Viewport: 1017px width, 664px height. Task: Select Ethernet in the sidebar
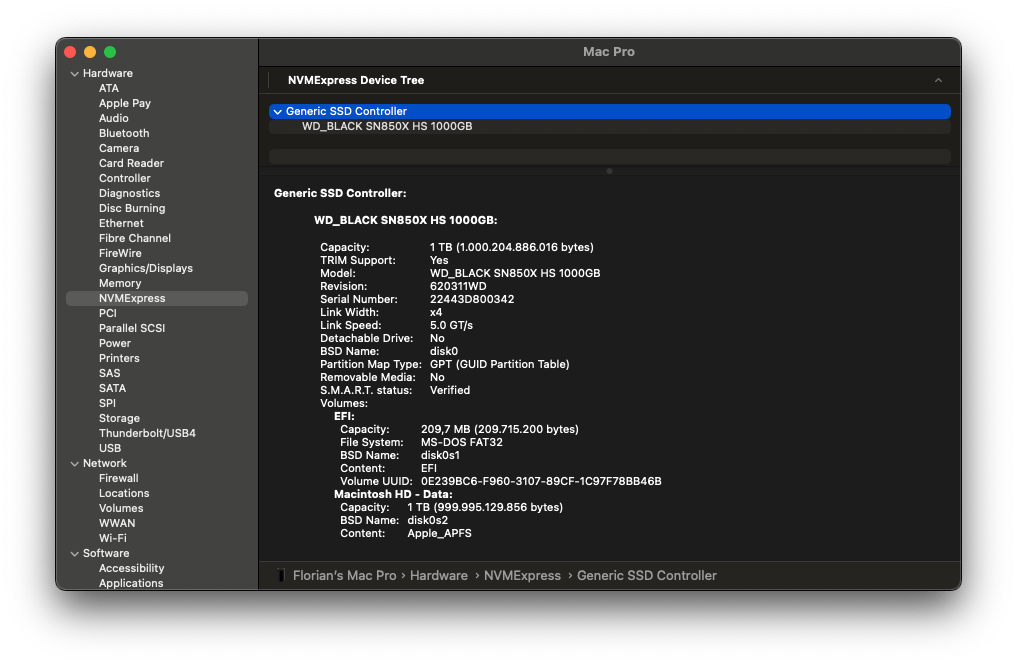(121, 223)
